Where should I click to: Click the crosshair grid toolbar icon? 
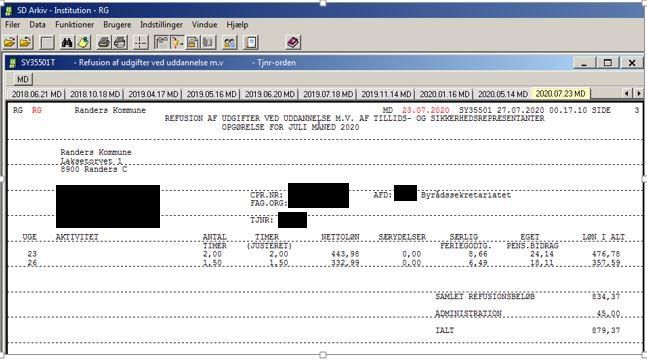pos(140,42)
